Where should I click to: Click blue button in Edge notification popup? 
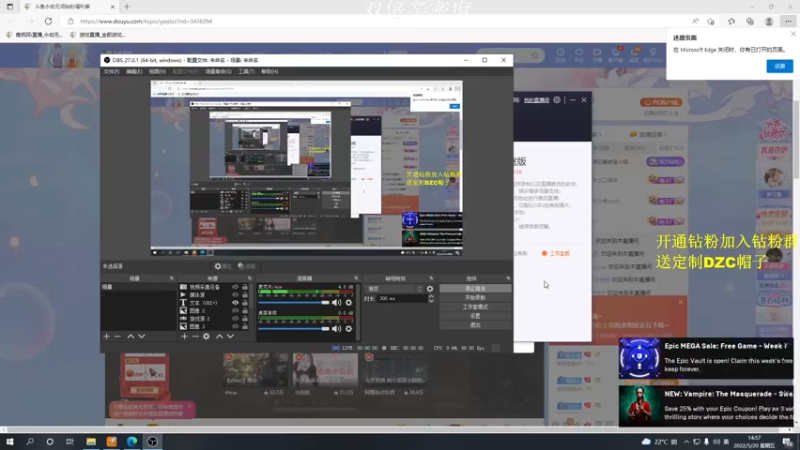tap(780, 66)
